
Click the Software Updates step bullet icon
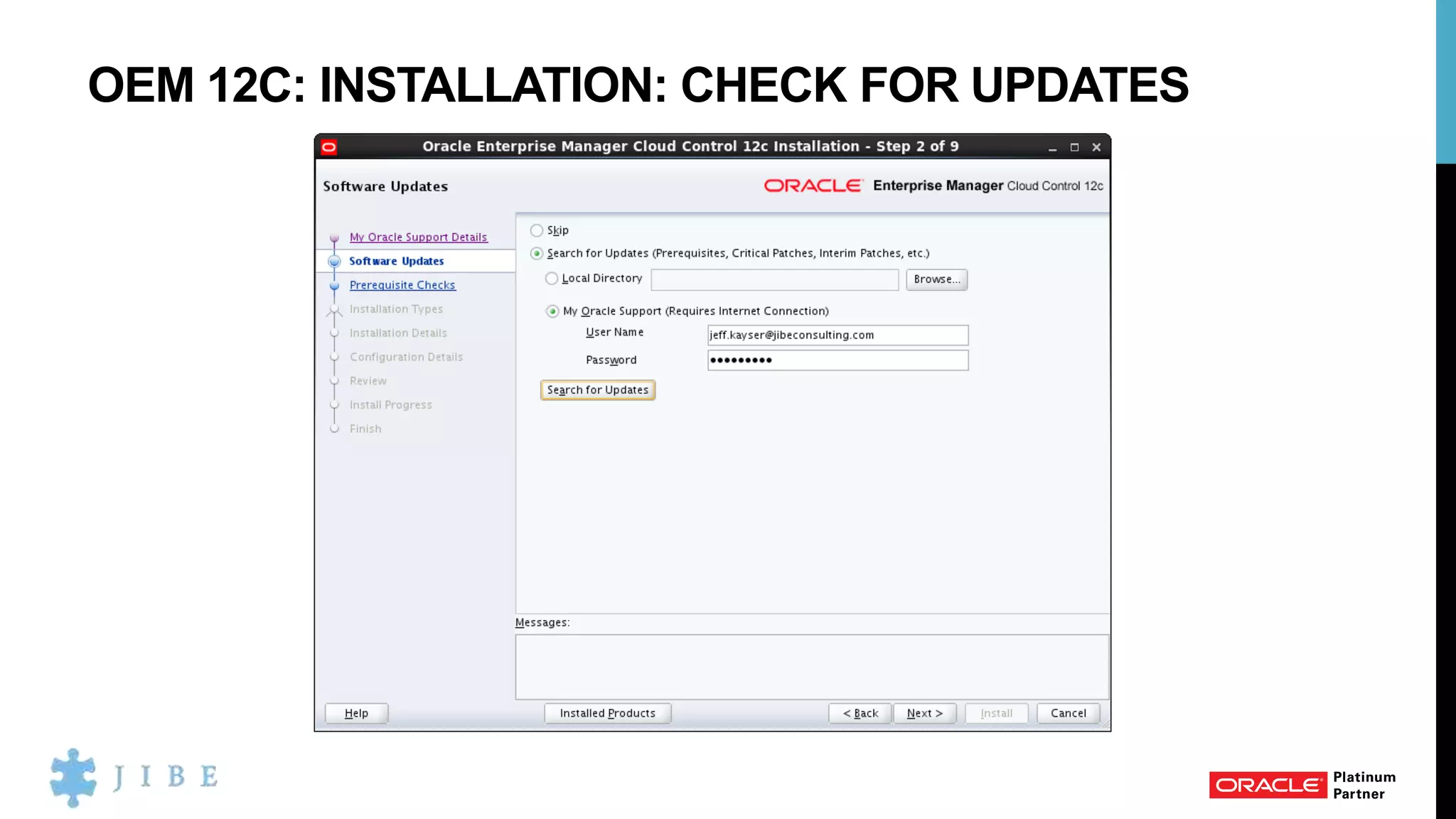pyautogui.click(x=334, y=261)
